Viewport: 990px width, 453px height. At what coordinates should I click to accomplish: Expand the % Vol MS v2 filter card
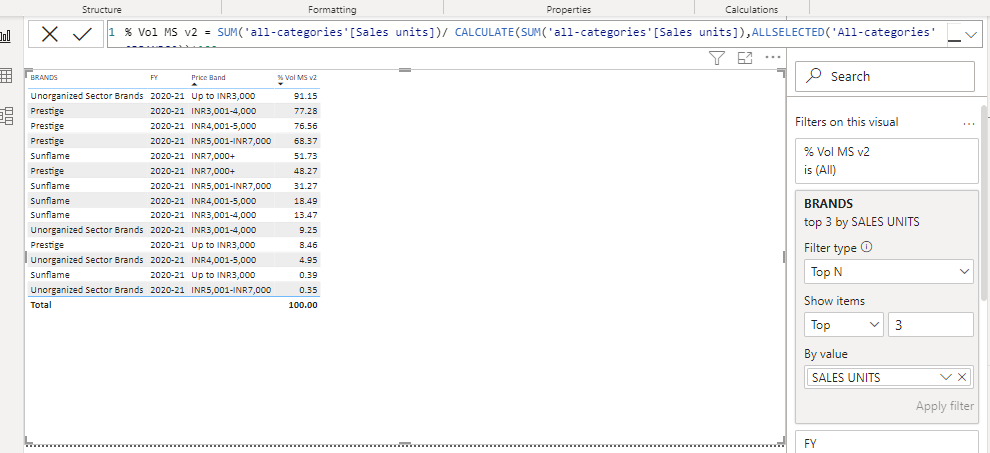tap(887, 160)
